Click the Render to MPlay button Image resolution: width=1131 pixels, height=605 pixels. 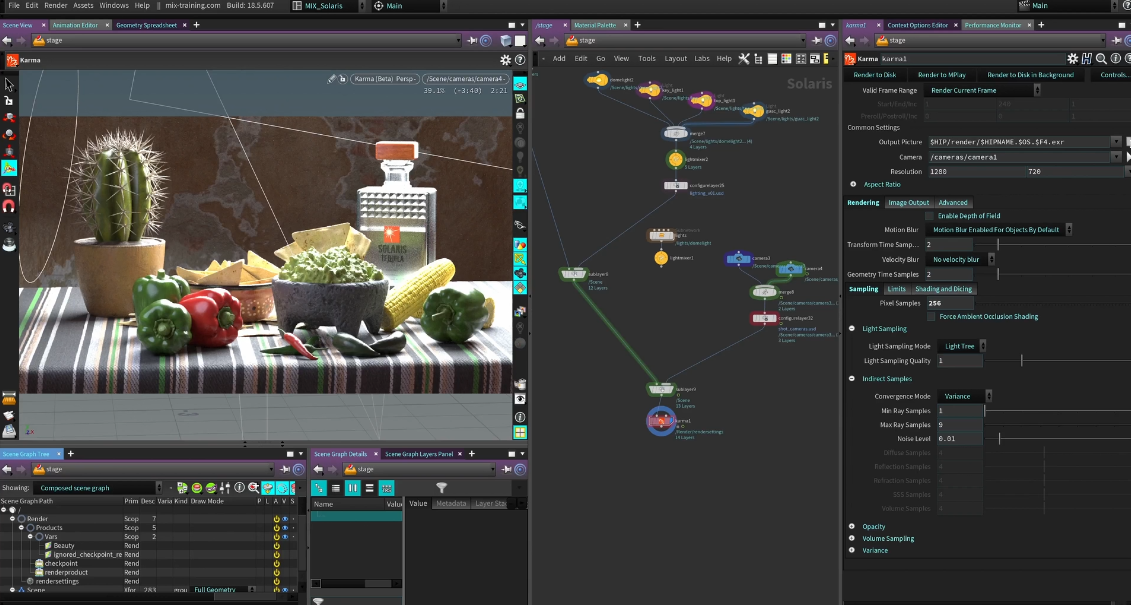tap(941, 75)
